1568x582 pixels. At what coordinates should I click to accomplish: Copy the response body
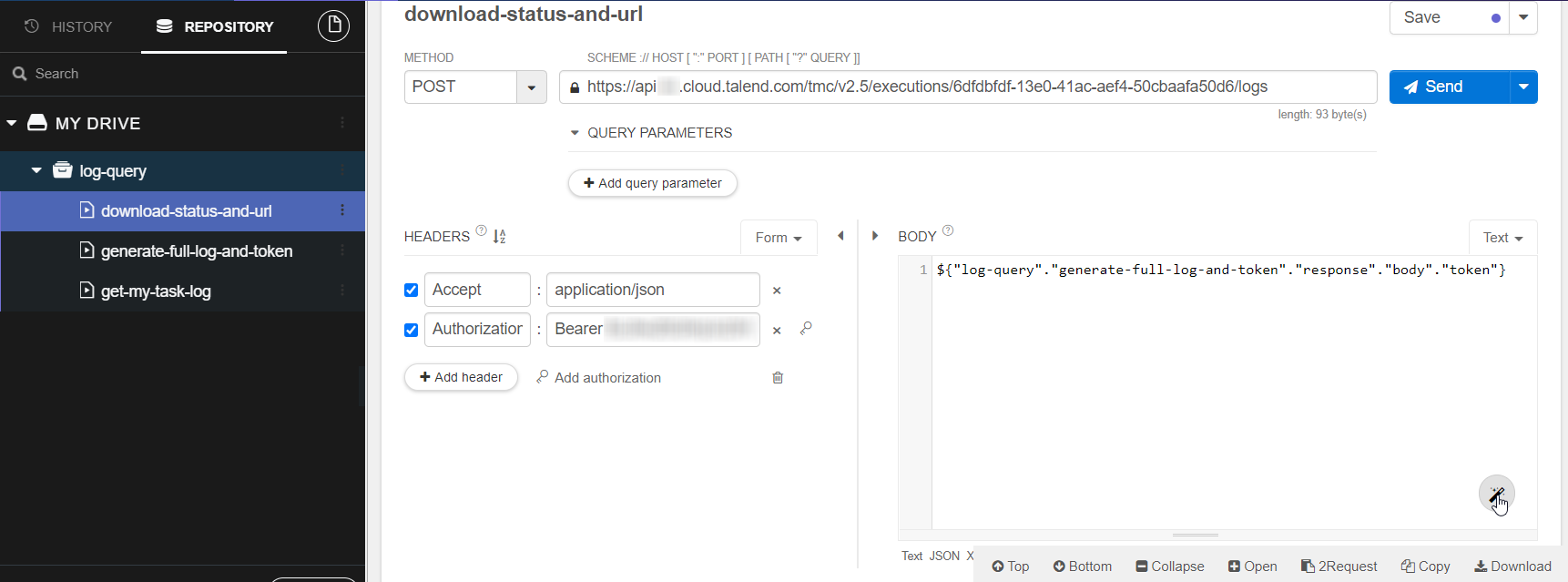point(1426,567)
